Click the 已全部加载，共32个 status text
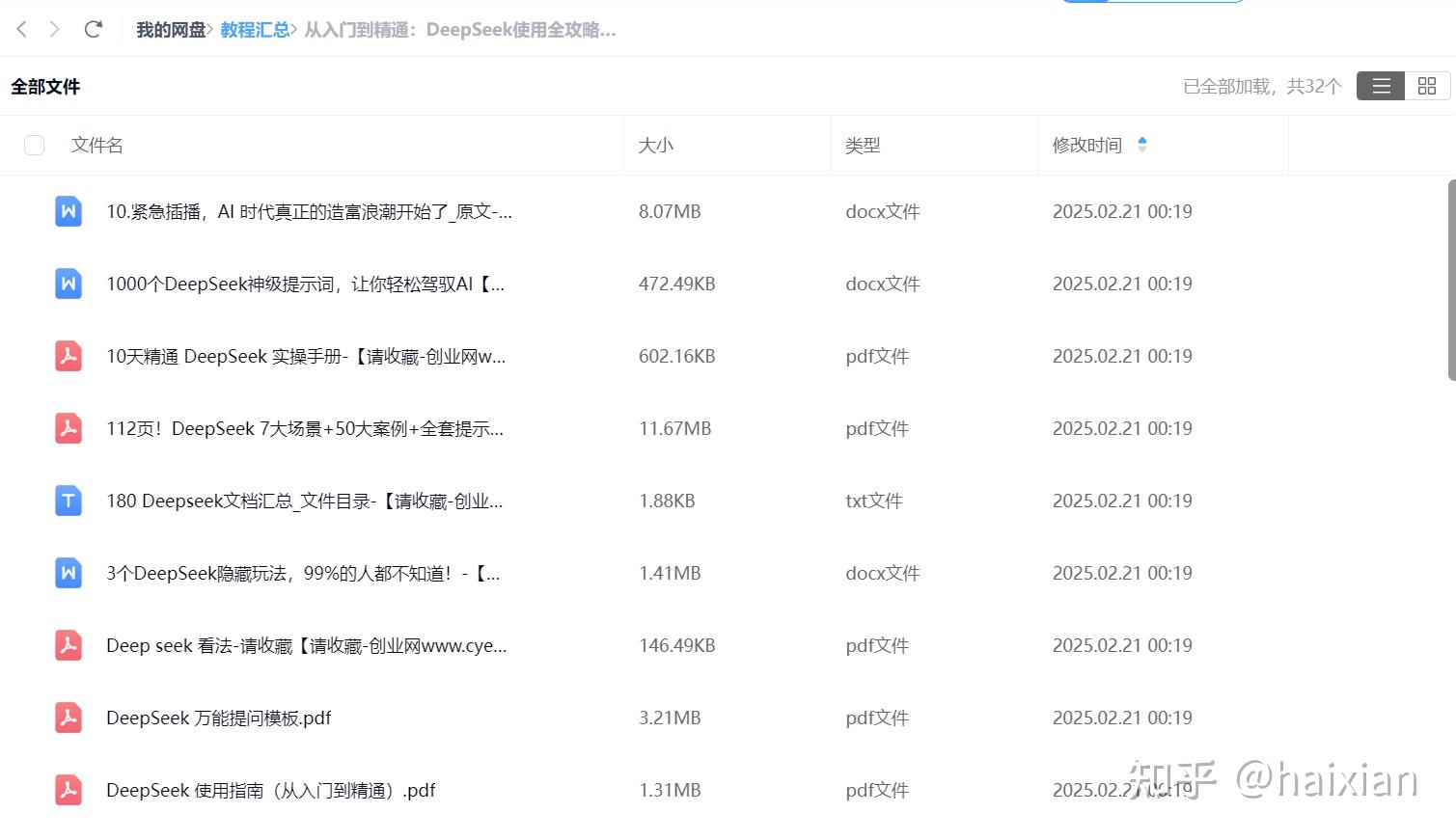This screenshot has width=1456, height=840. pos(1262,87)
